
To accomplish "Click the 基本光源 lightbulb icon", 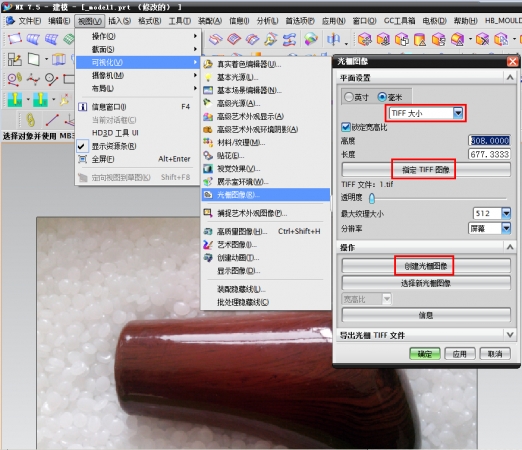I will tap(208, 77).
